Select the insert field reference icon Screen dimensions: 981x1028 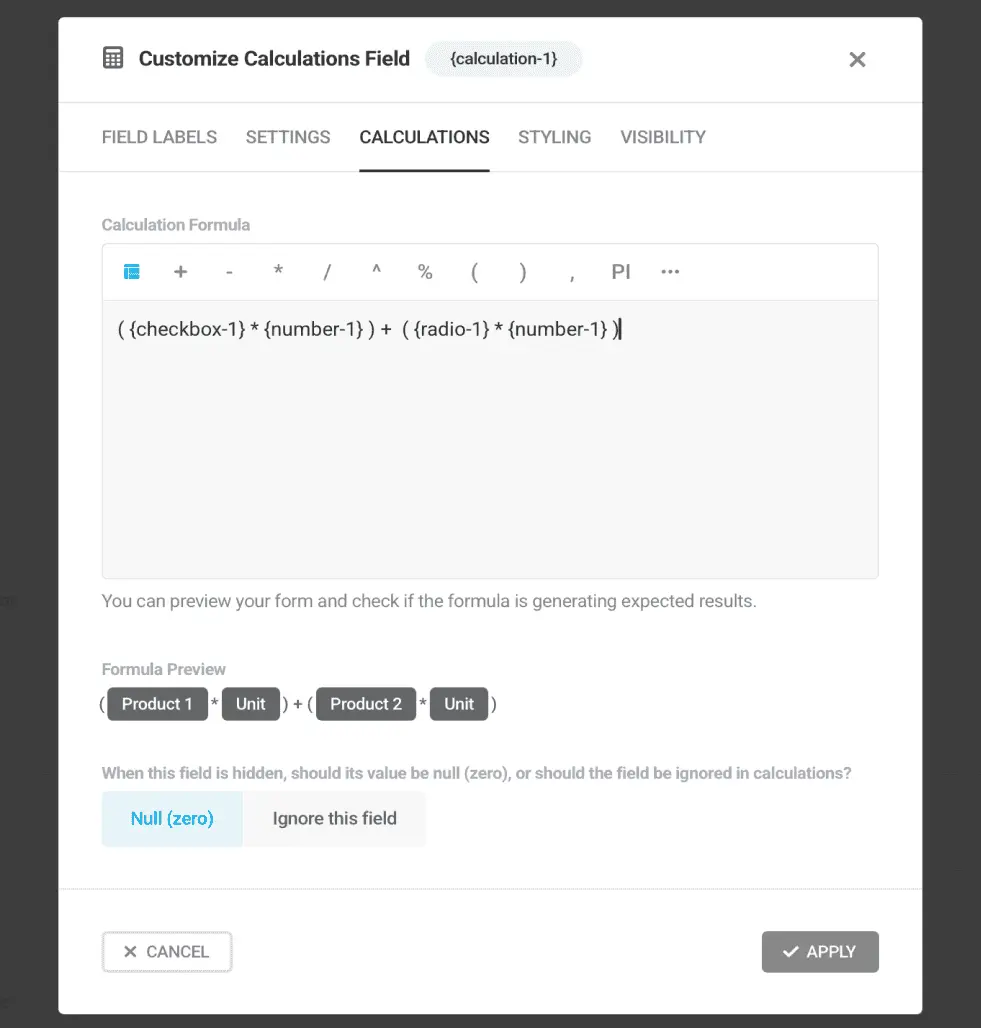tap(131, 271)
